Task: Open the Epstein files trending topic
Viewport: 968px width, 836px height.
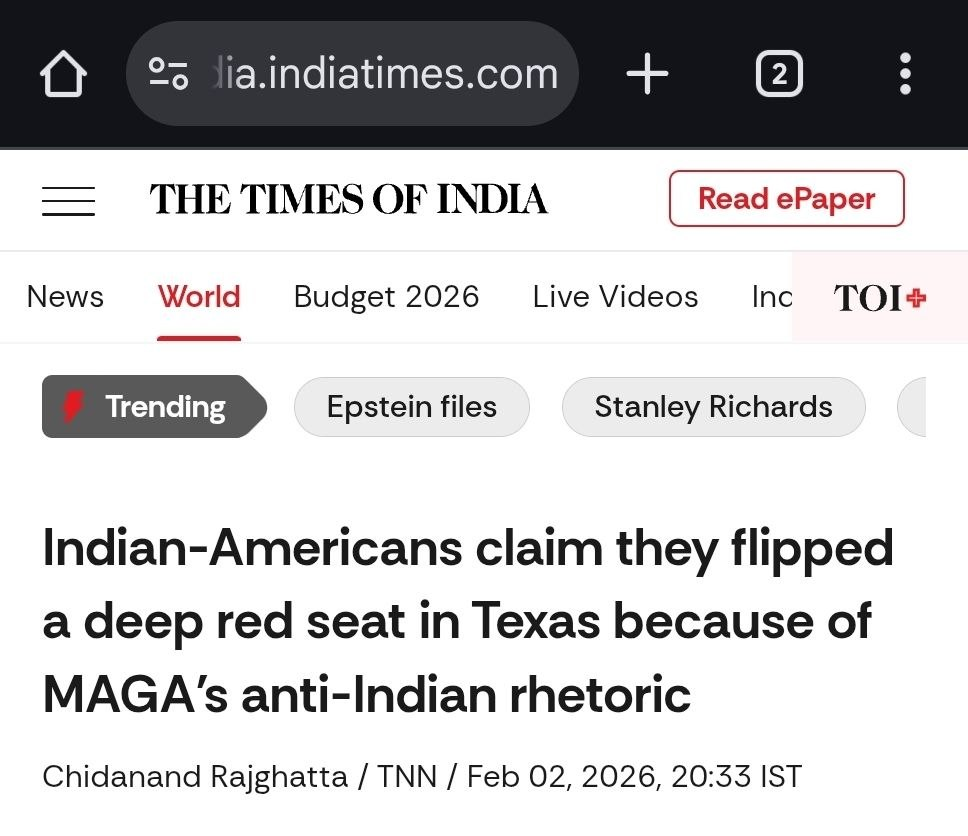Action: [x=411, y=407]
